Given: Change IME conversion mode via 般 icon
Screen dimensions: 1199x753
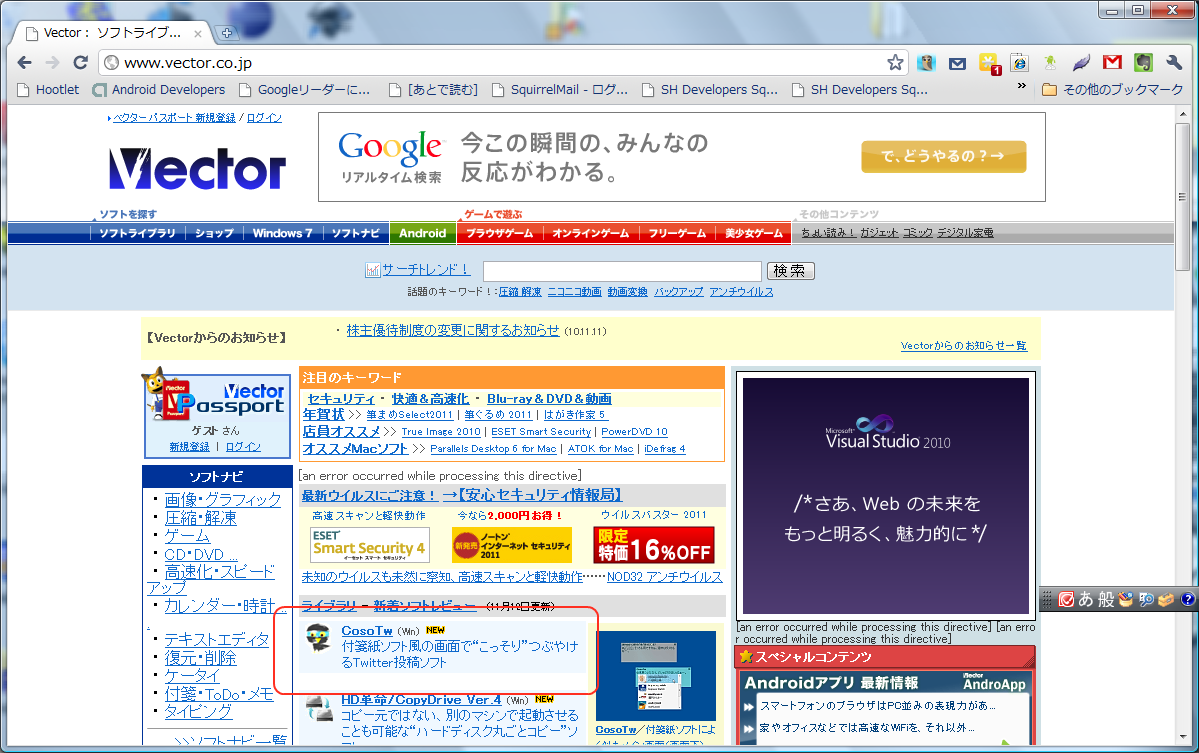Looking at the screenshot, I should (1106, 599).
